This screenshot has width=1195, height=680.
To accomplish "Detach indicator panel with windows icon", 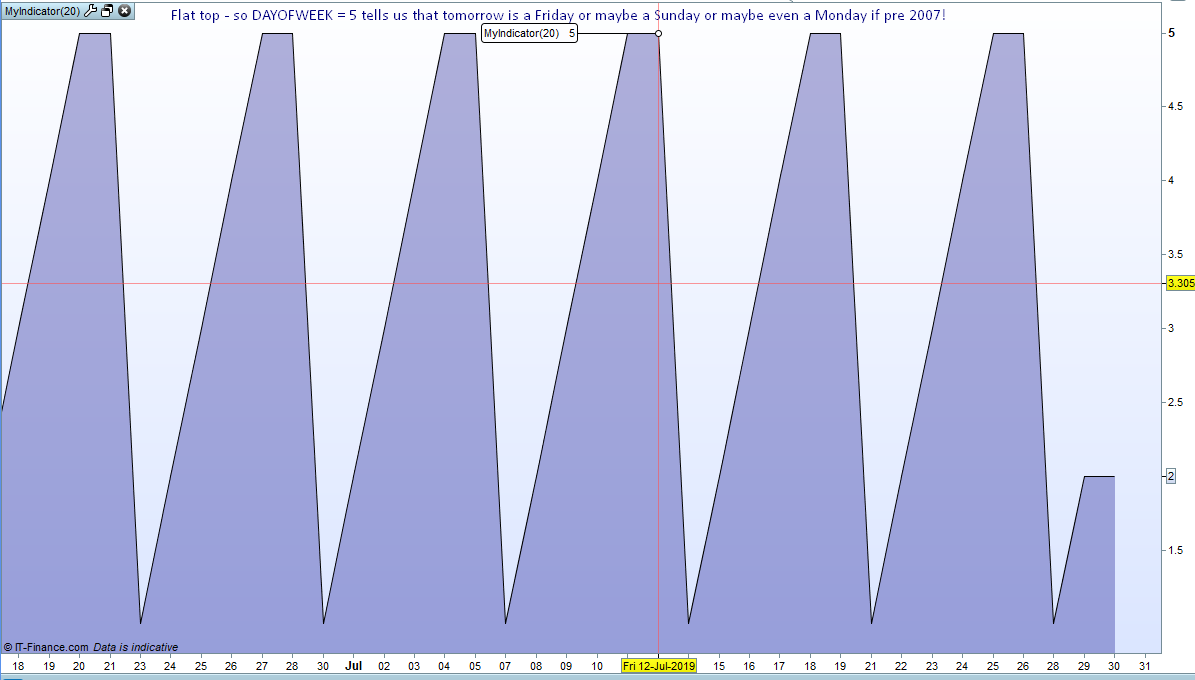I will pyautogui.click(x=107, y=11).
